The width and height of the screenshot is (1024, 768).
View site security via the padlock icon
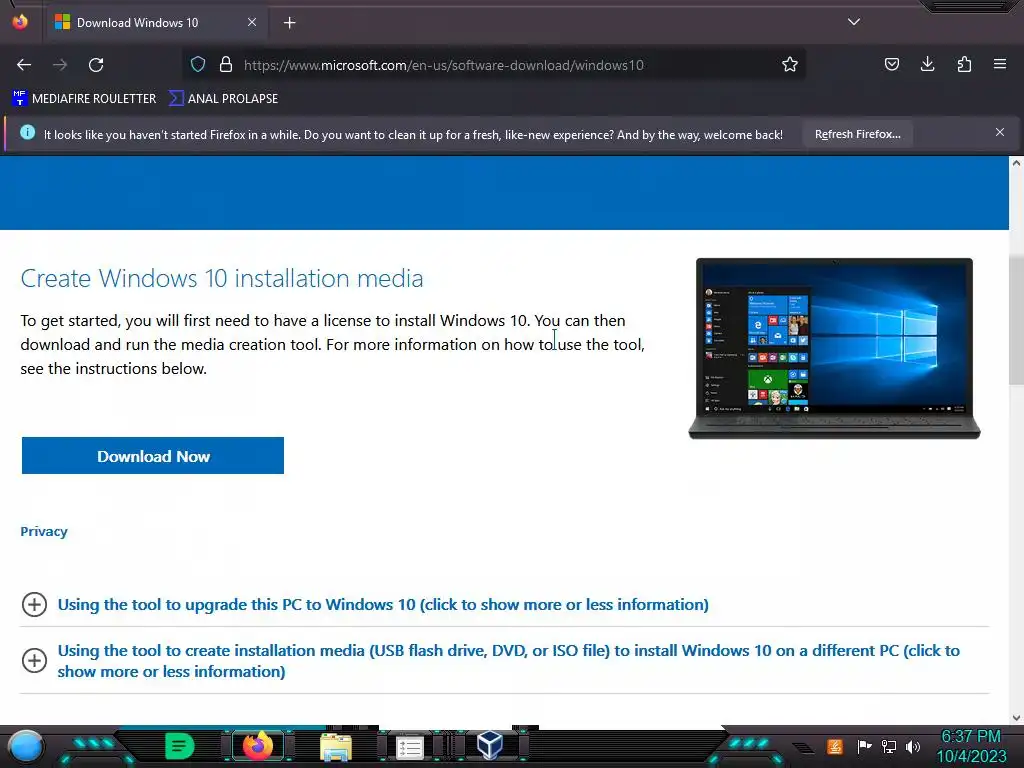coord(226,64)
